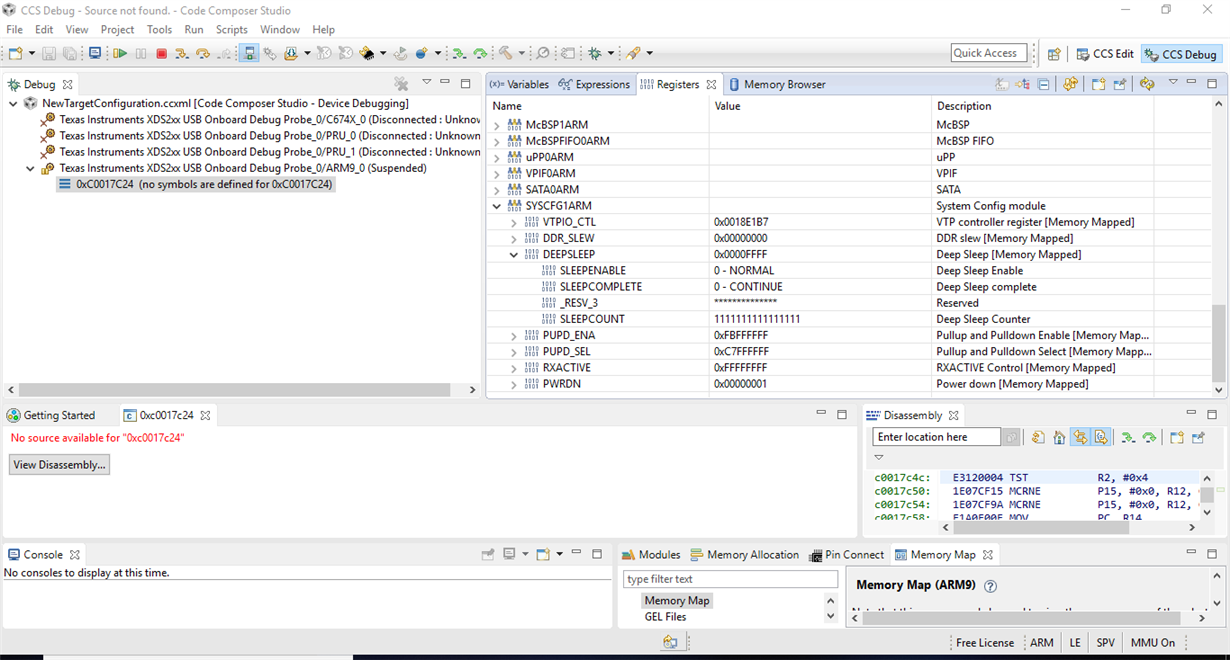Click the Assembly Step Into green icon
1230x660 pixels.
pyautogui.click(x=459, y=53)
